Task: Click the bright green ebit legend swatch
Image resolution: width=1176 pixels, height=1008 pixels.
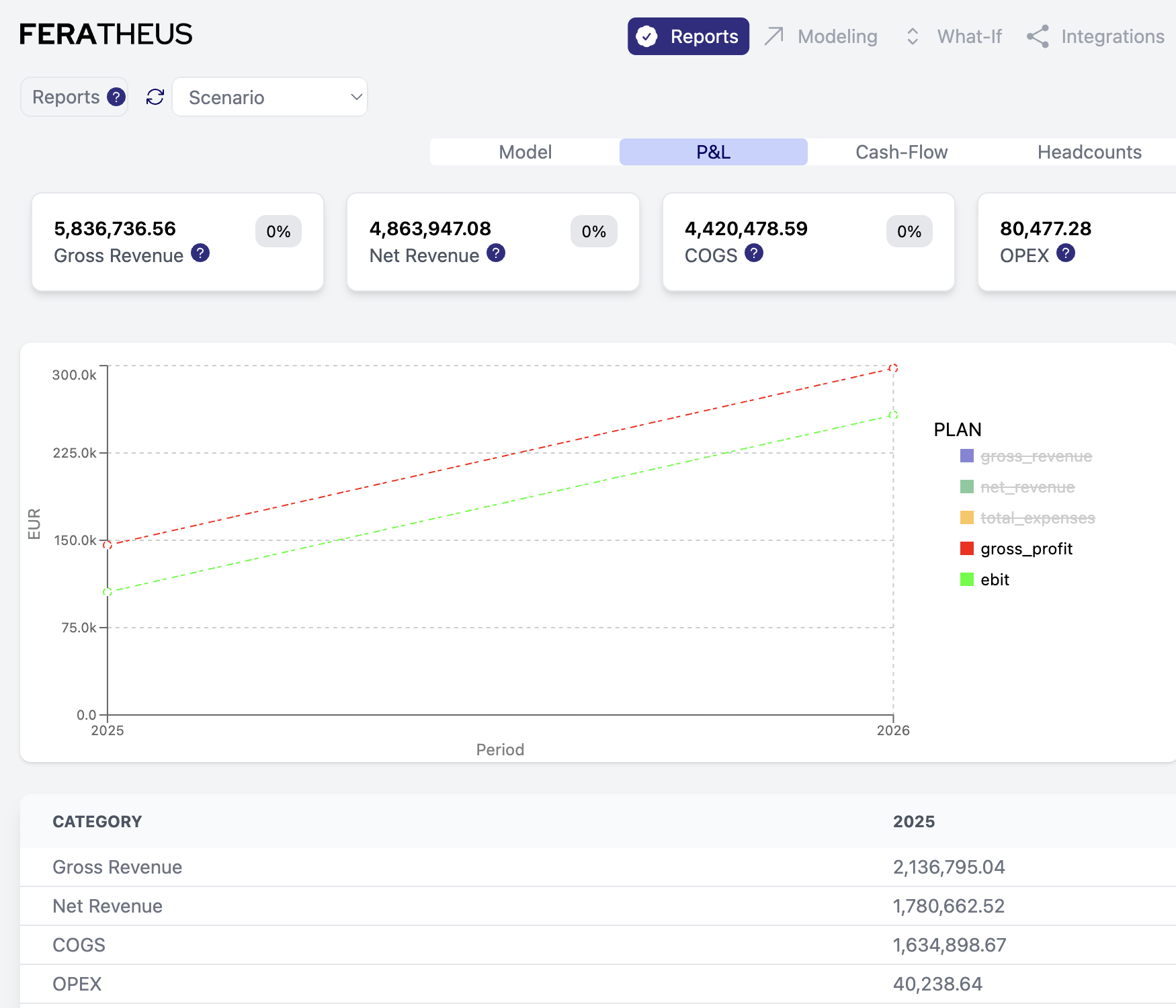Action: (x=967, y=579)
